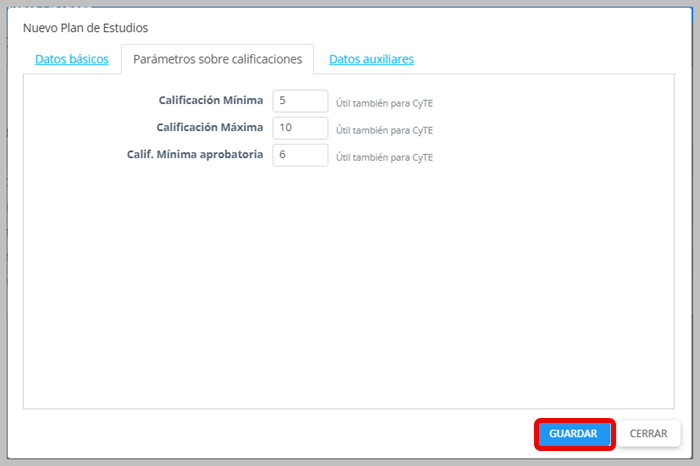Click the Calificación Máxima label
The width and height of the screenshot is (700, 466).
click(x=209, y=128)
